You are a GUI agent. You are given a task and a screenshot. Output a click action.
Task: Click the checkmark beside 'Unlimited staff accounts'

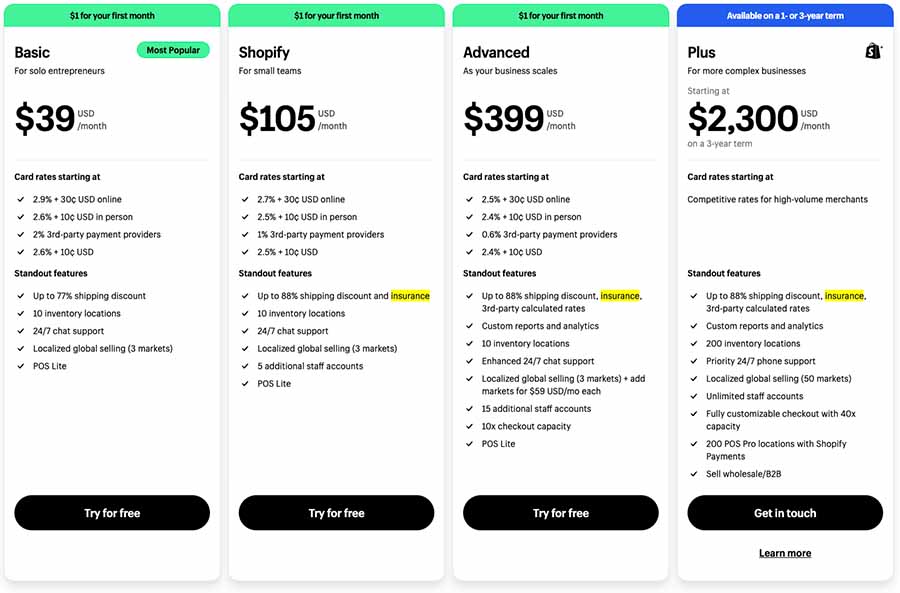[693, 396]
